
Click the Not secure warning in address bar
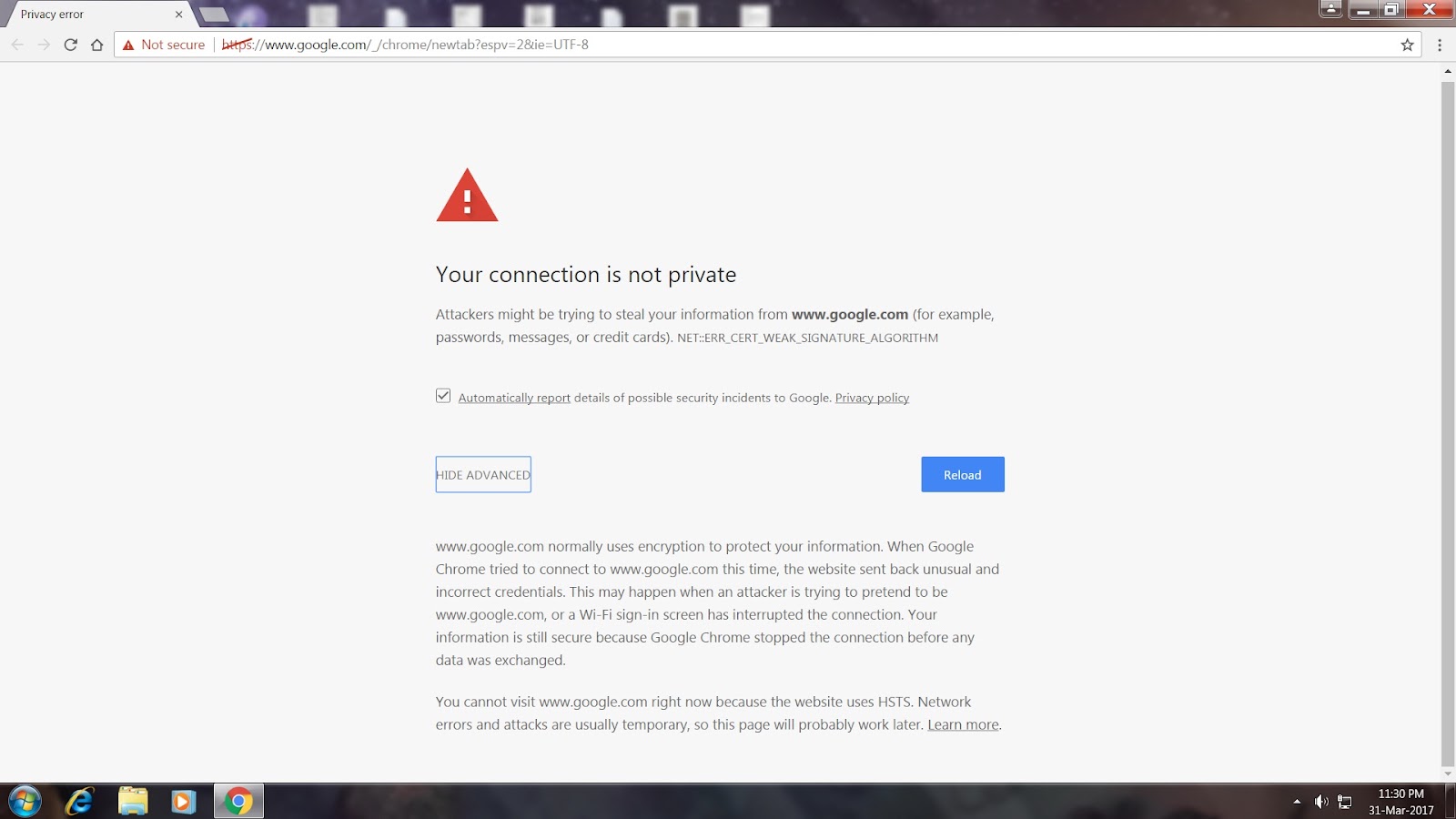[x=164, y=45]
